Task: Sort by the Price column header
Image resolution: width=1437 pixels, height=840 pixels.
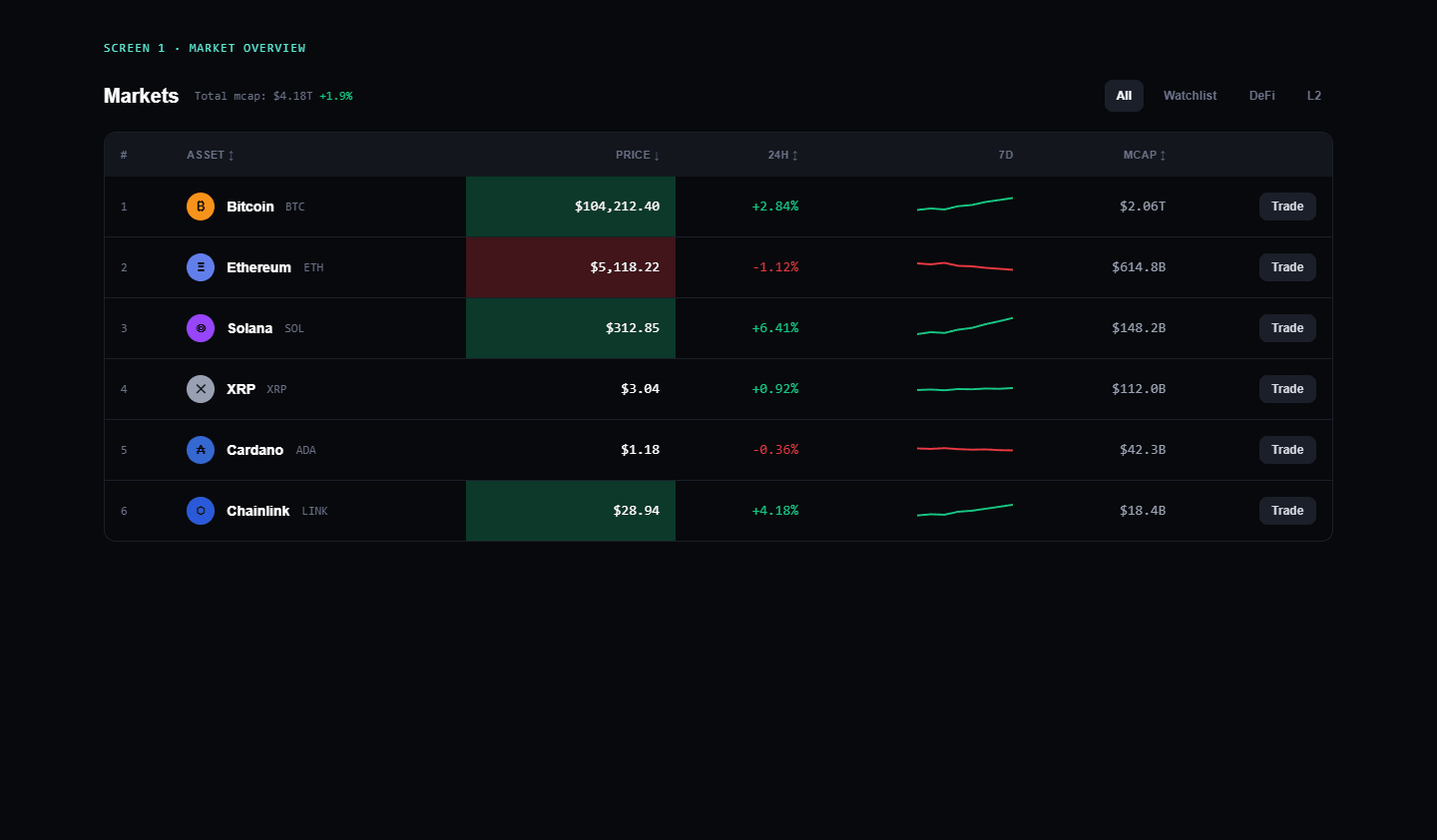Action: click(638, 155)
